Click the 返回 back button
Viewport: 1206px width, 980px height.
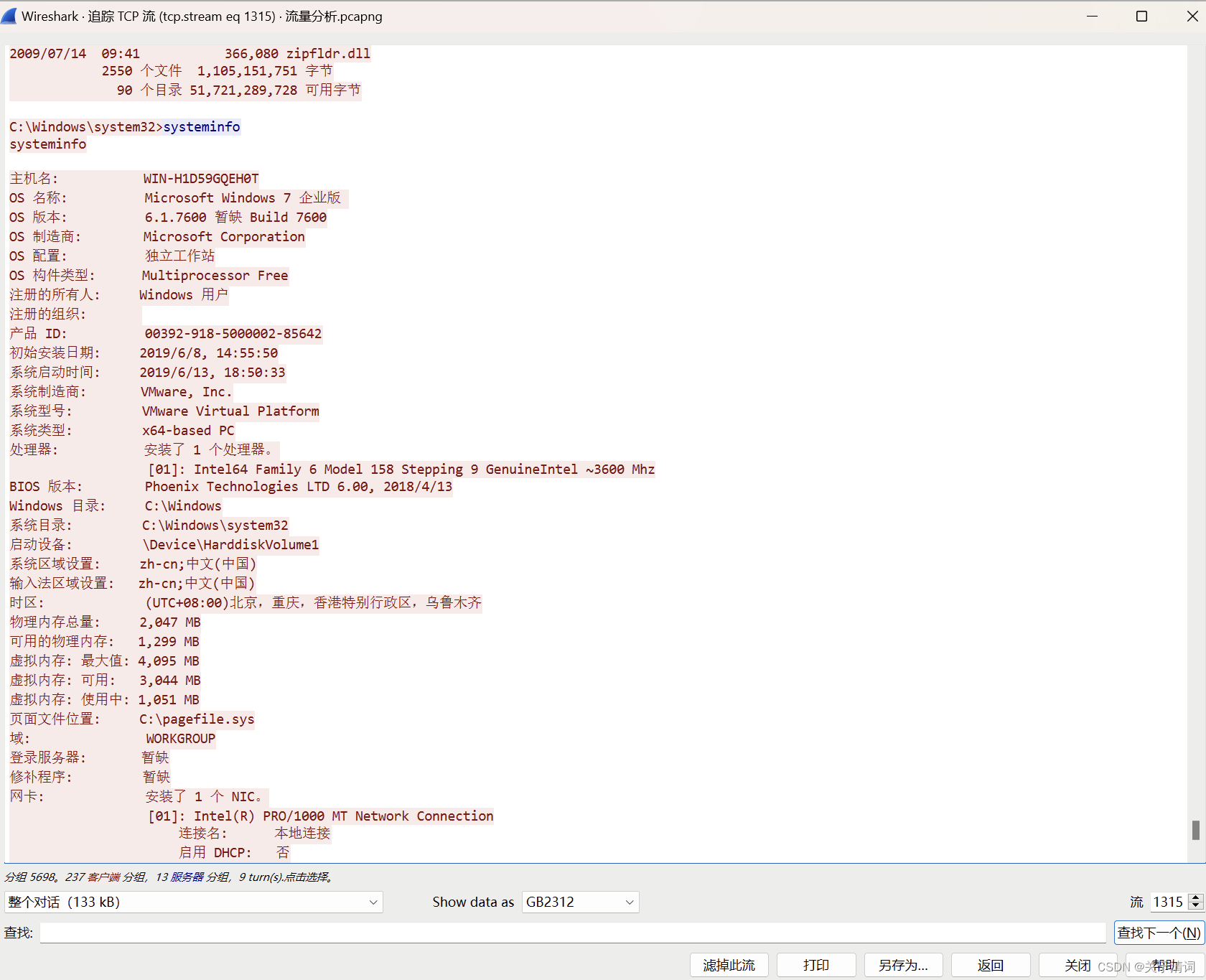click(x=991, y=965)
